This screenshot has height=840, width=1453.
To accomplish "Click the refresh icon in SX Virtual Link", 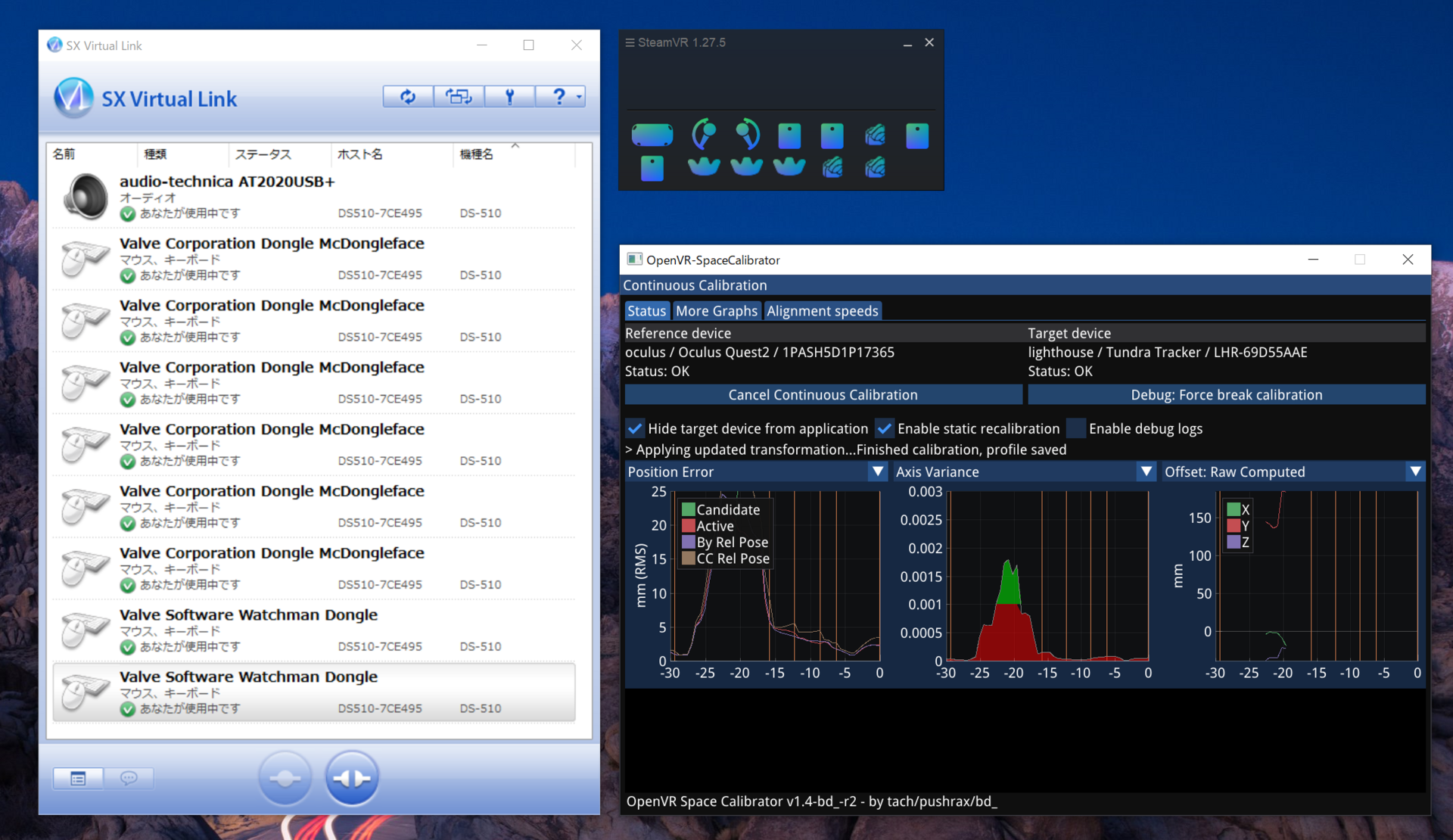I will pyautogui.click(x=408, y=96).
